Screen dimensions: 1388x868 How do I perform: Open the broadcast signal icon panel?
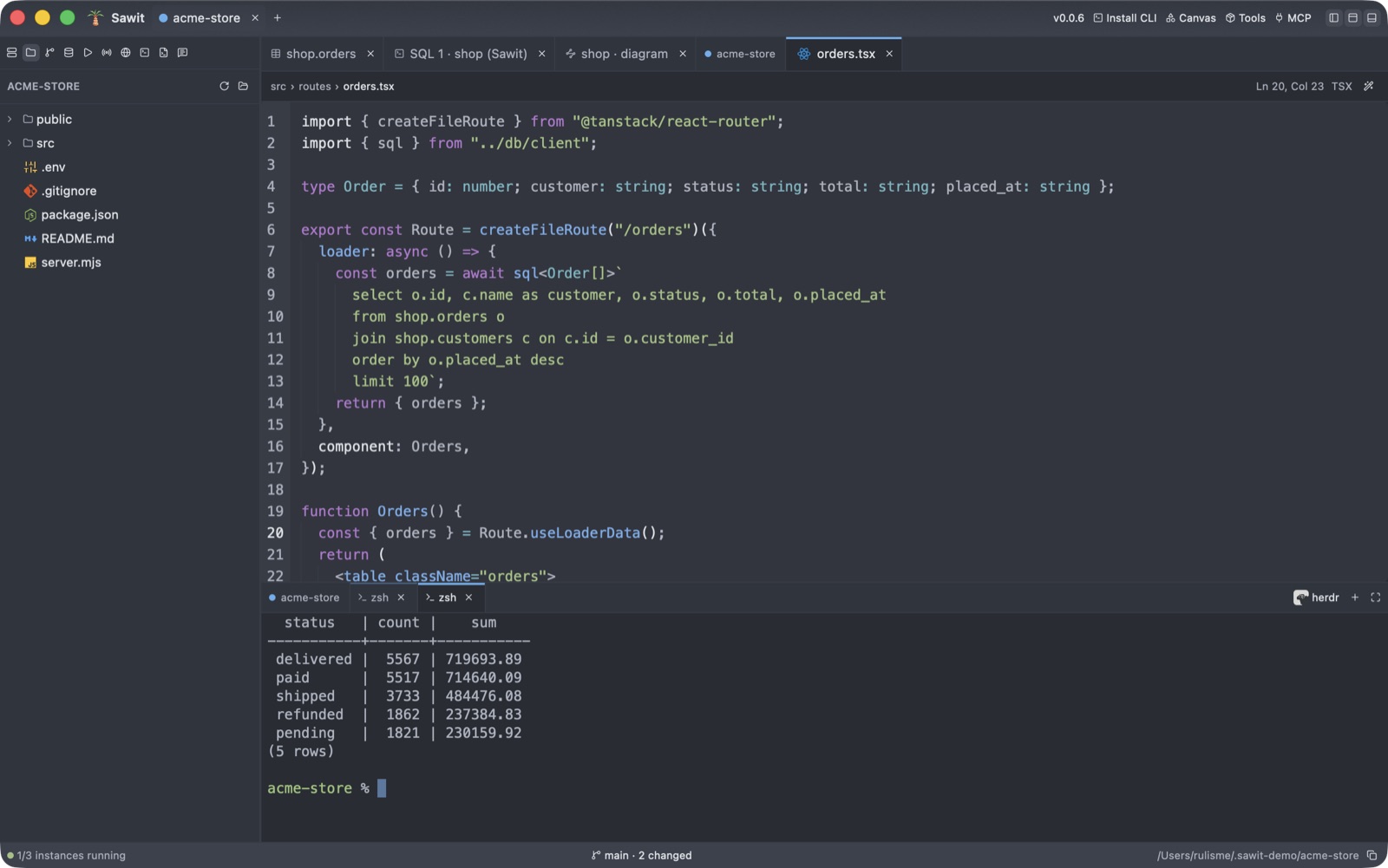[x=107, y=53]
